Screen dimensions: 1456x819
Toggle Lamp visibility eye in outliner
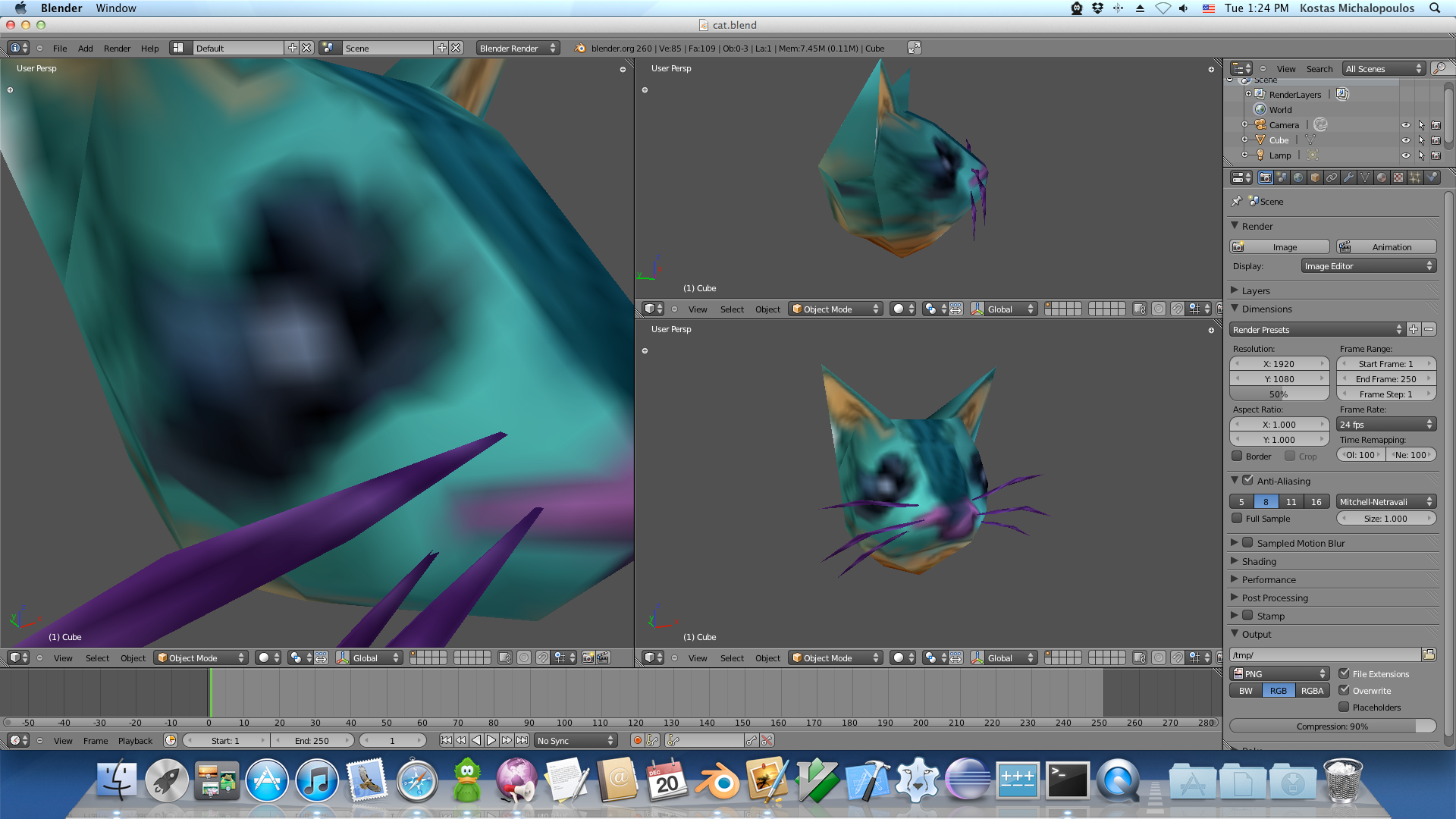tap(1405, 155)
